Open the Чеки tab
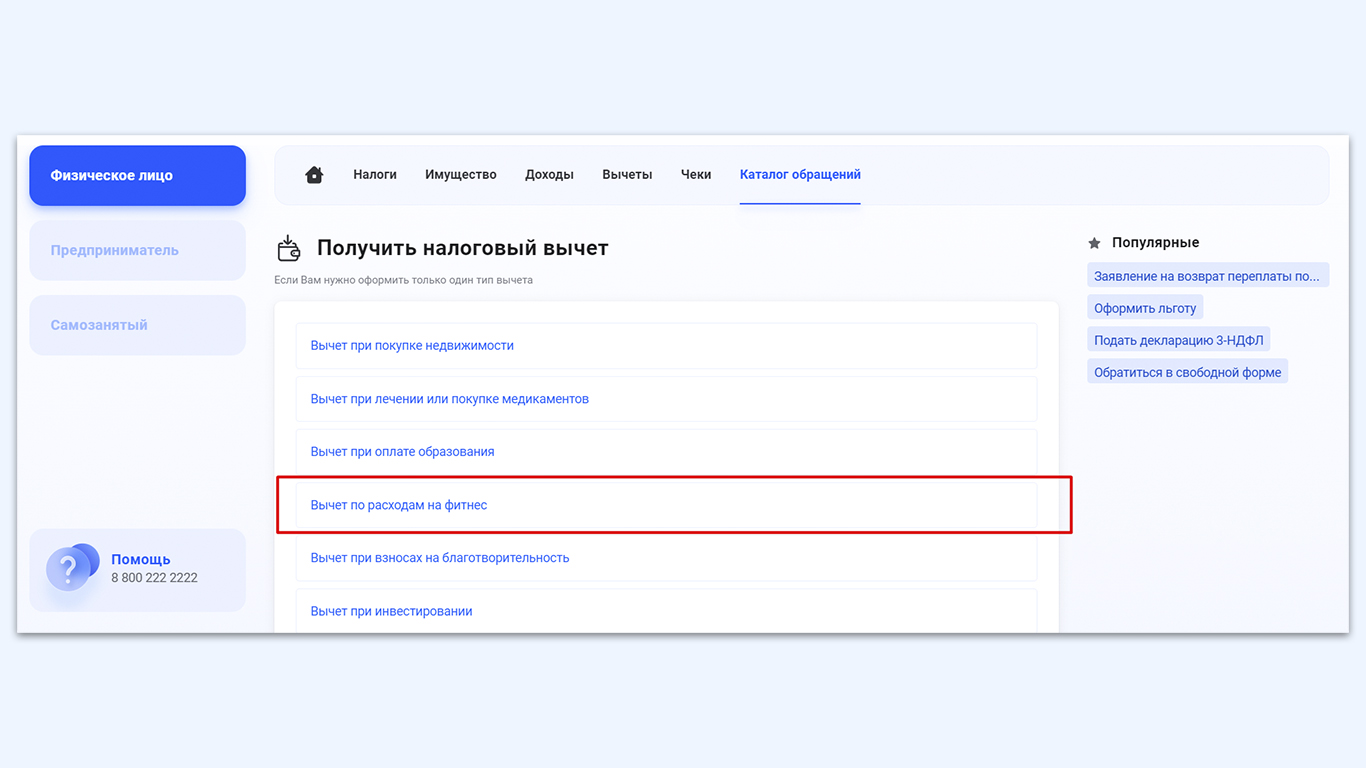Image resolution: width=1366 pixels, height=768 pixels. (x=696, y=175)
